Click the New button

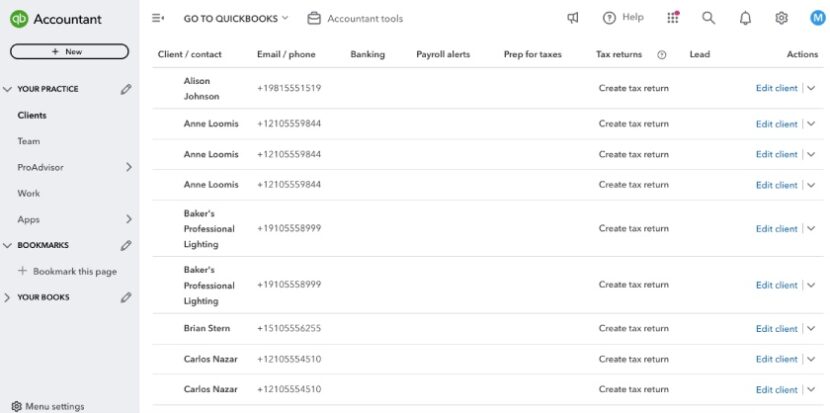pyautogui.click(x=69, y=51)
